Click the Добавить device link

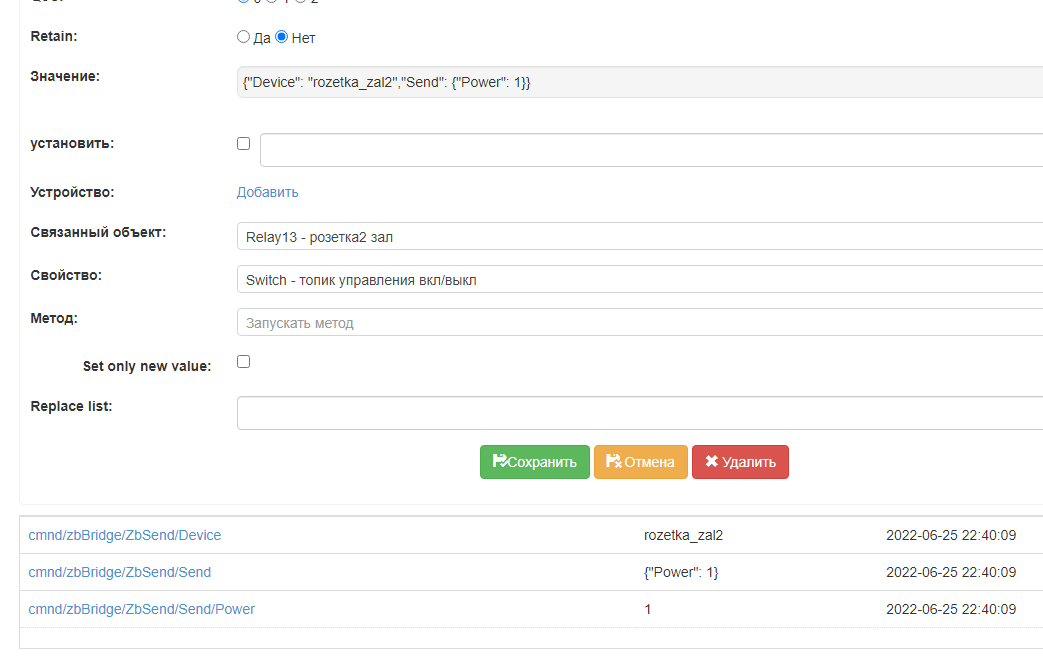click(267, 192)
